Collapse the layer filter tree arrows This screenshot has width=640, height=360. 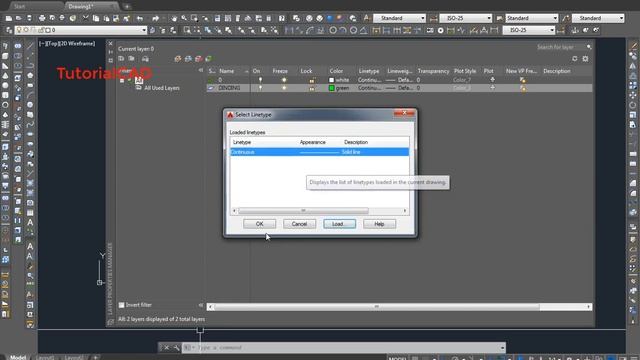point(200,71)
